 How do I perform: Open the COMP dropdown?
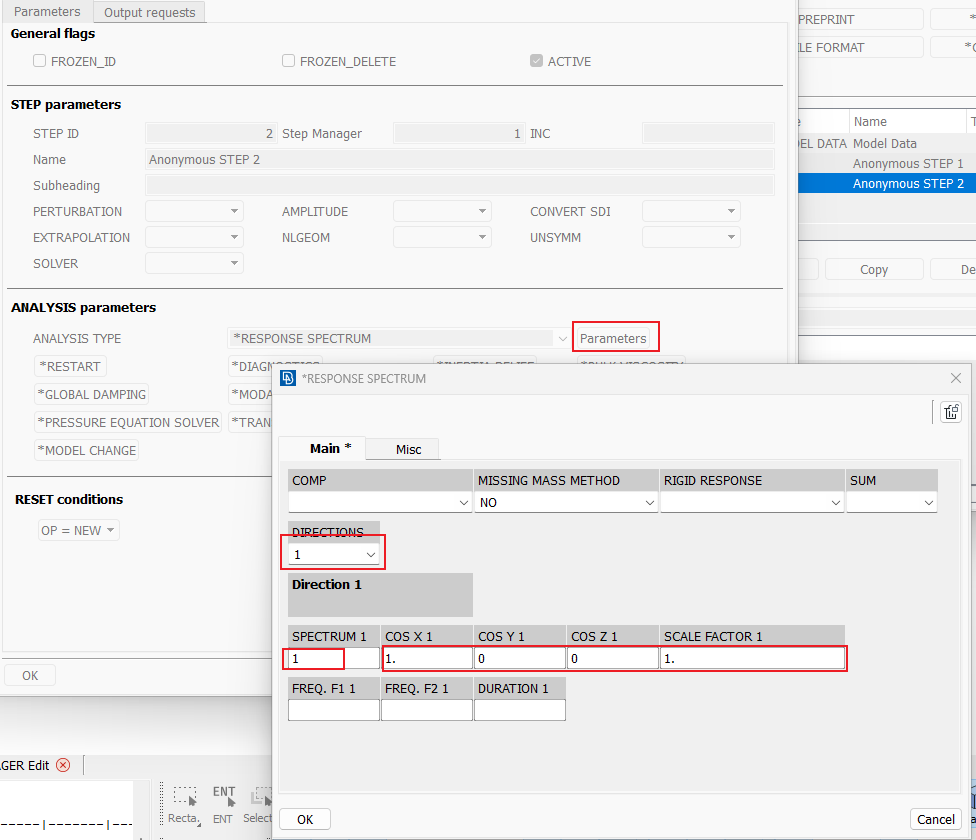[x=380, y=502]
